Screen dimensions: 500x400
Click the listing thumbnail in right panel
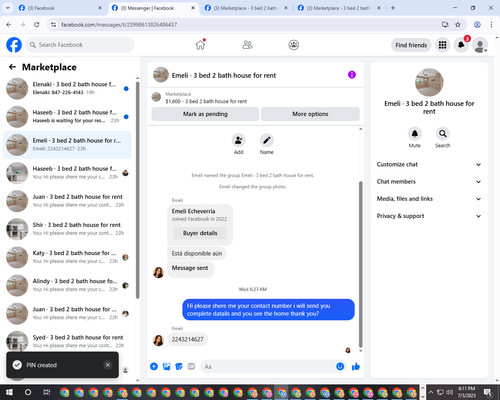[x=429, y=82]
